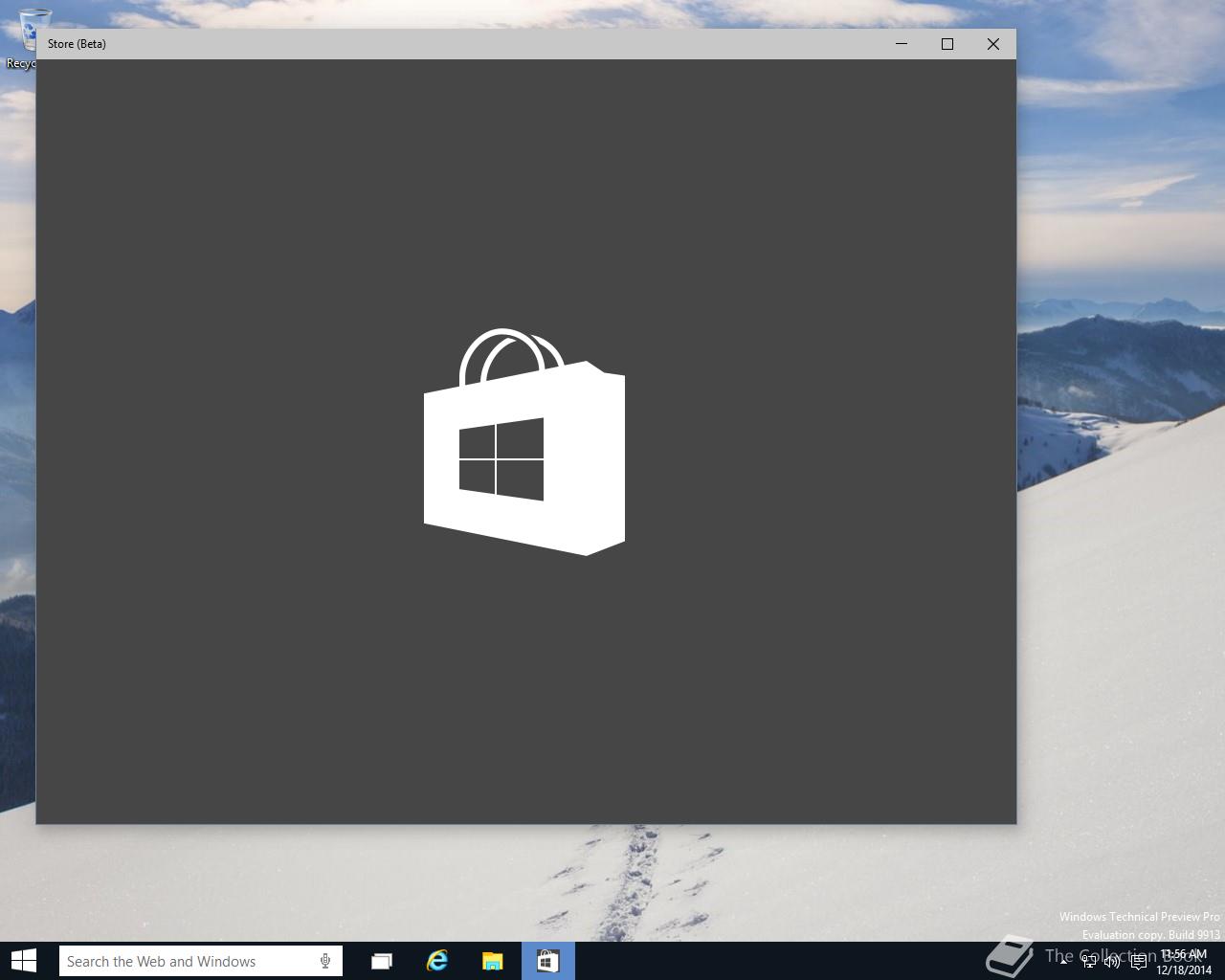Maximize the Store (Beta) window
This screenshot has height=980, width=1225.
947,44
